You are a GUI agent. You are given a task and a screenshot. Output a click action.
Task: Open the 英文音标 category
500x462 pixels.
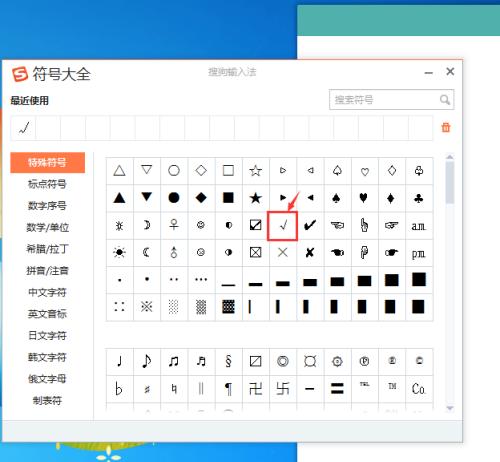pos(47,314)
